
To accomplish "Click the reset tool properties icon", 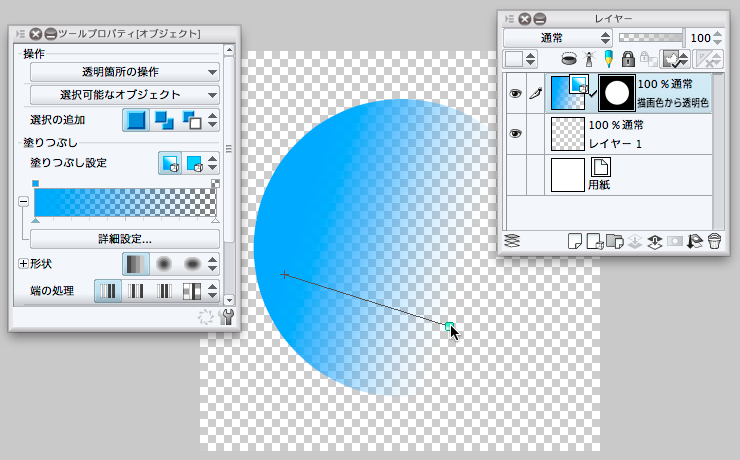I will [205, 317].
